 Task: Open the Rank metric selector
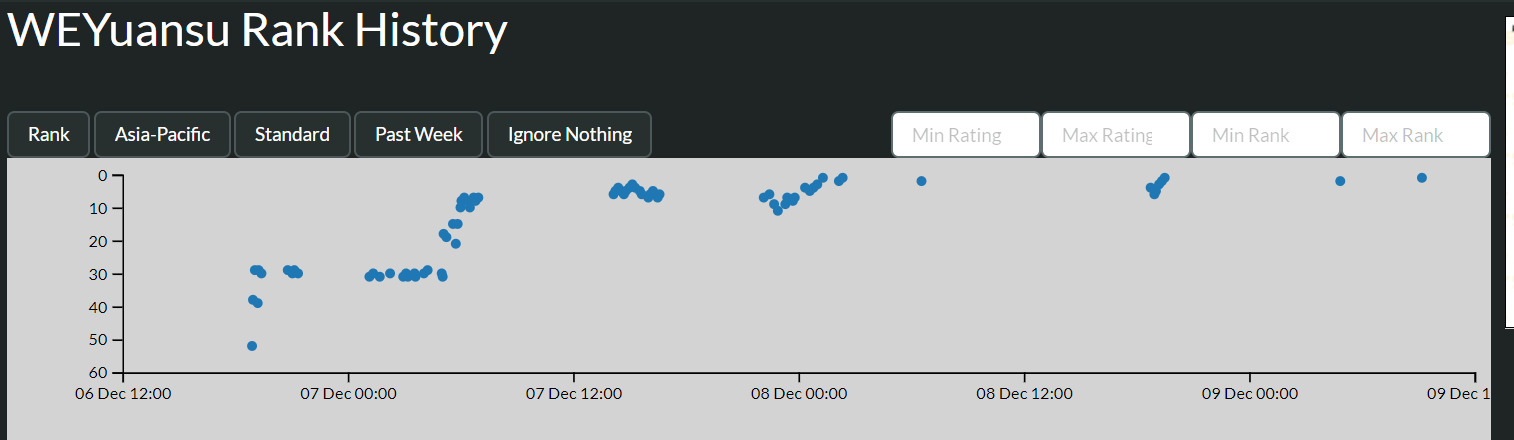point(49,134)
